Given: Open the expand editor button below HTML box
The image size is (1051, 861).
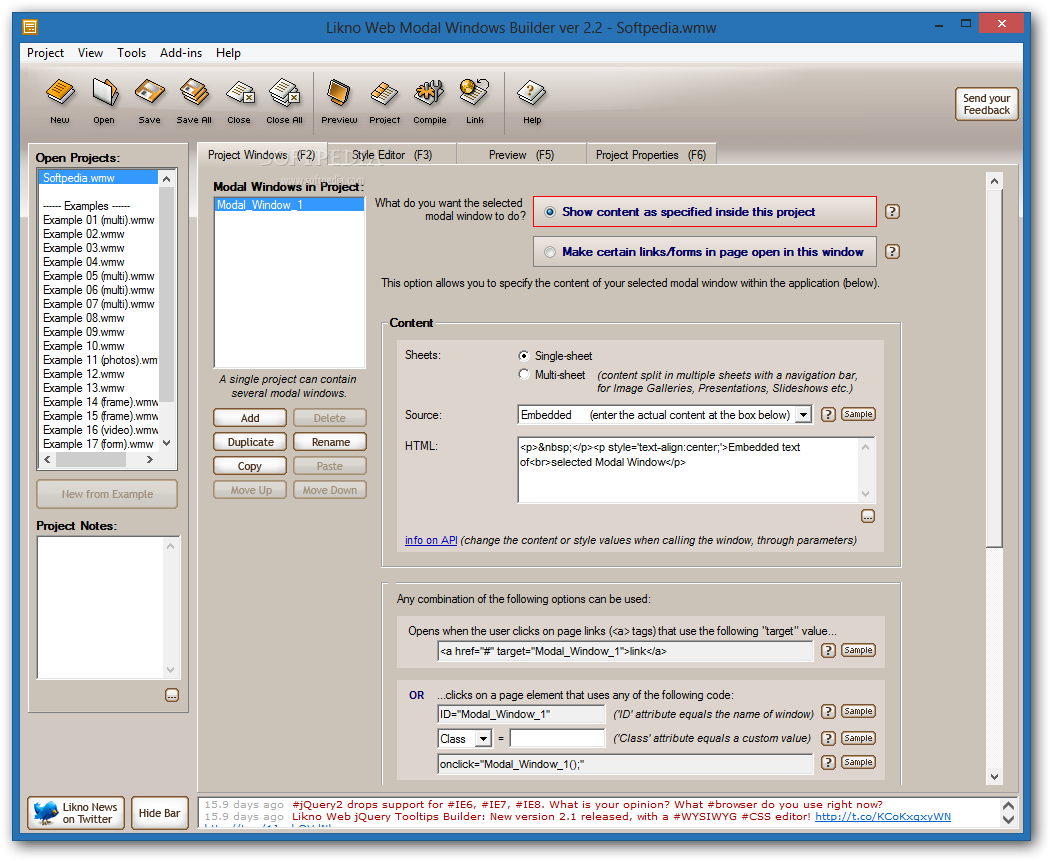Looking at the screenshot, I should pos(868,517).
